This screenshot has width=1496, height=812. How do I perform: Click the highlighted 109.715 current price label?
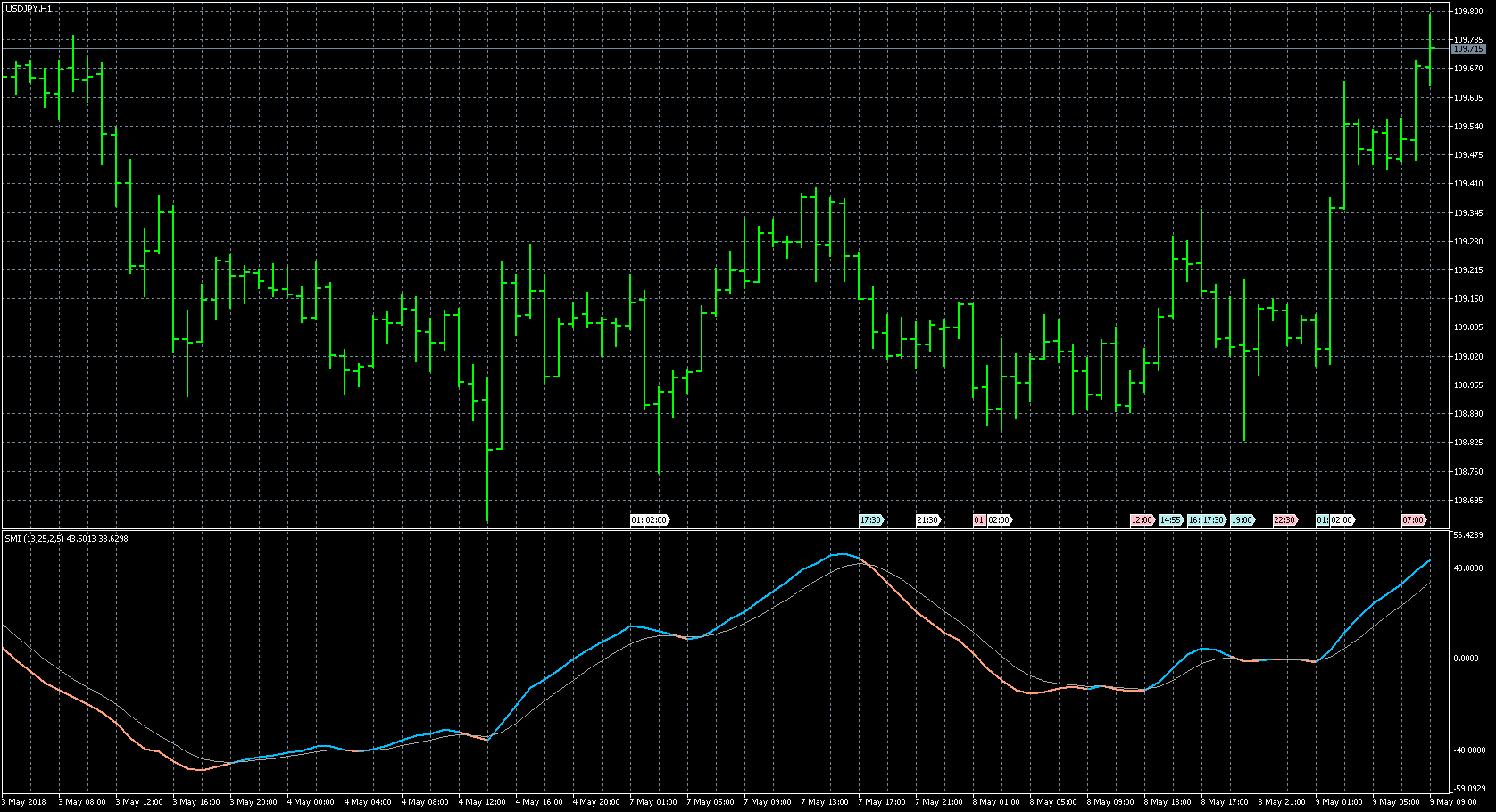pos(1468,49)
